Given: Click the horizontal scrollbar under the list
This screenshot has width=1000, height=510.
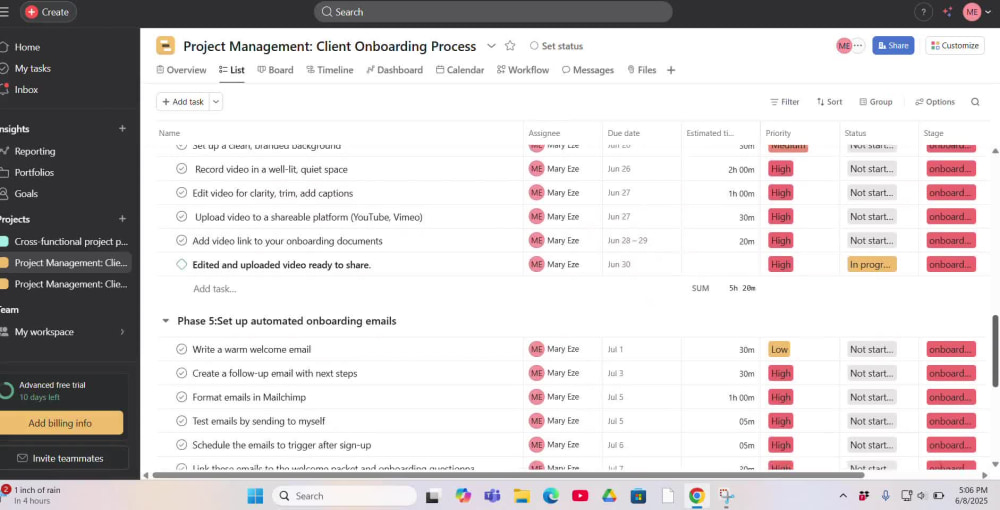Looking at the screenshot, I should pyautogui.click(x=508, y=475).
